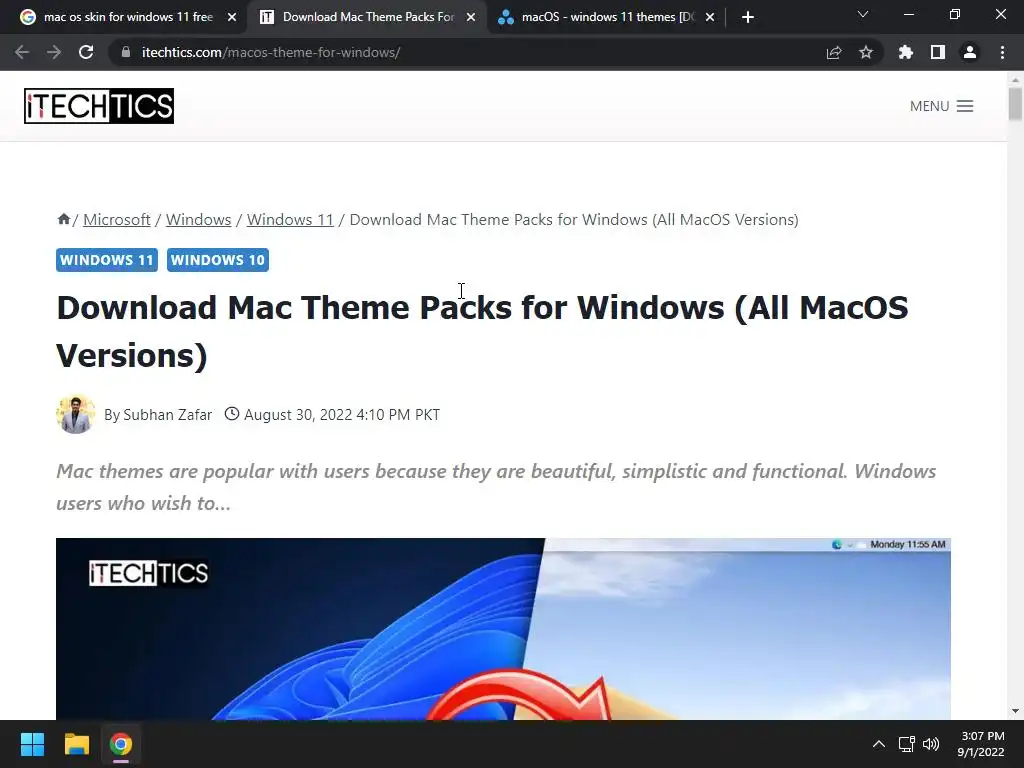Click the network icon in system tray
This screenshot has height=768, width=1024.
pyautogui.click(x=906, y=744)
